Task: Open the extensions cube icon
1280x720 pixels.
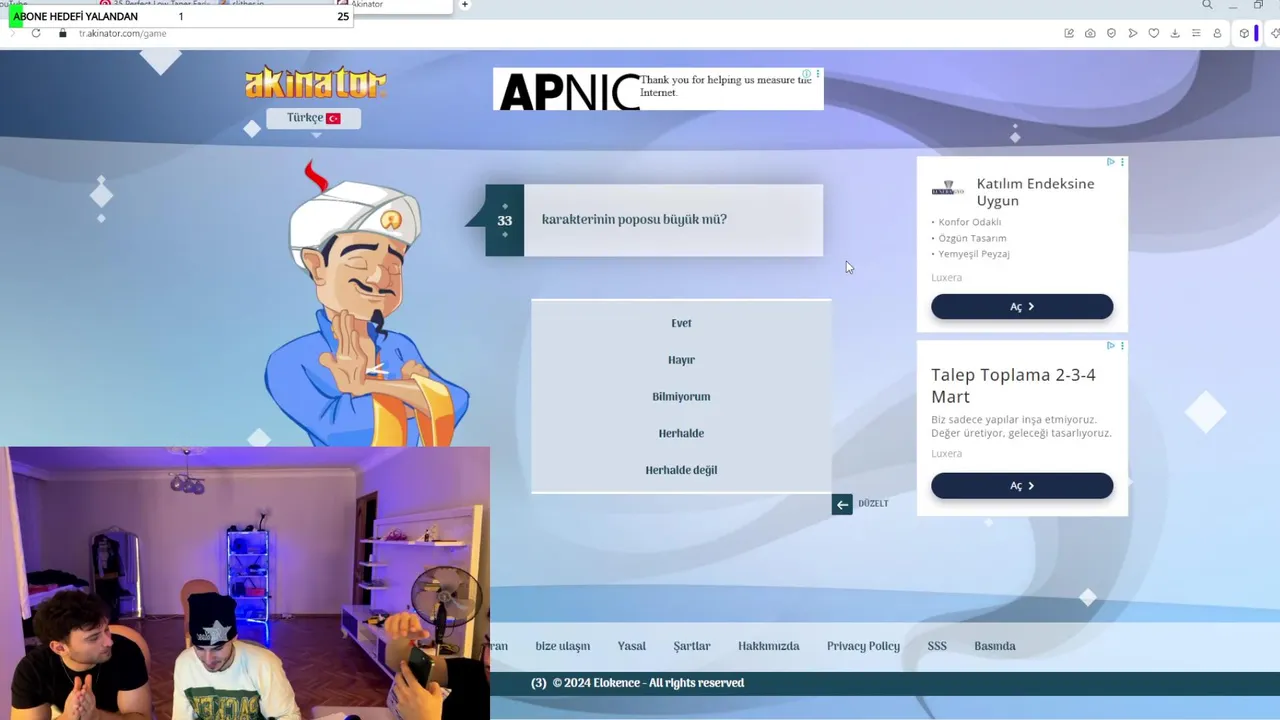Action: click(x=1244, y=33)
